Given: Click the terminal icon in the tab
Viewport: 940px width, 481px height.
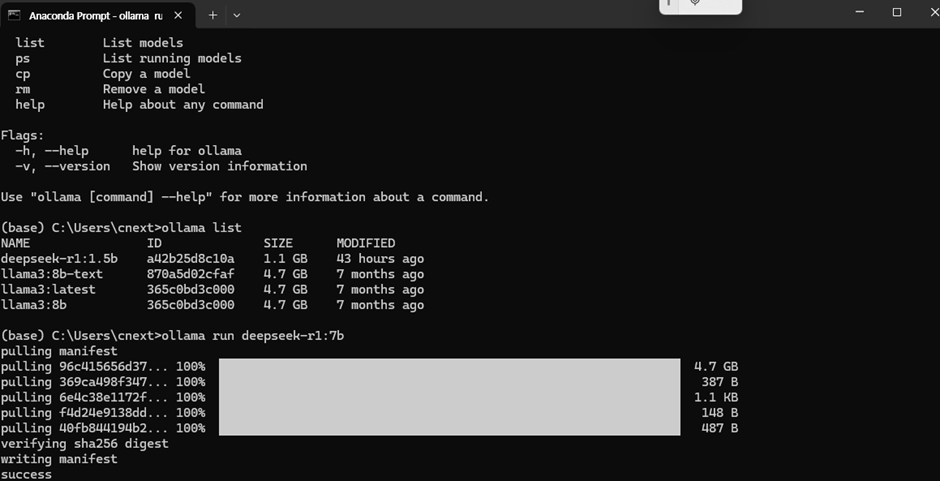Looking at the screenshot, I should coord(14,15).
